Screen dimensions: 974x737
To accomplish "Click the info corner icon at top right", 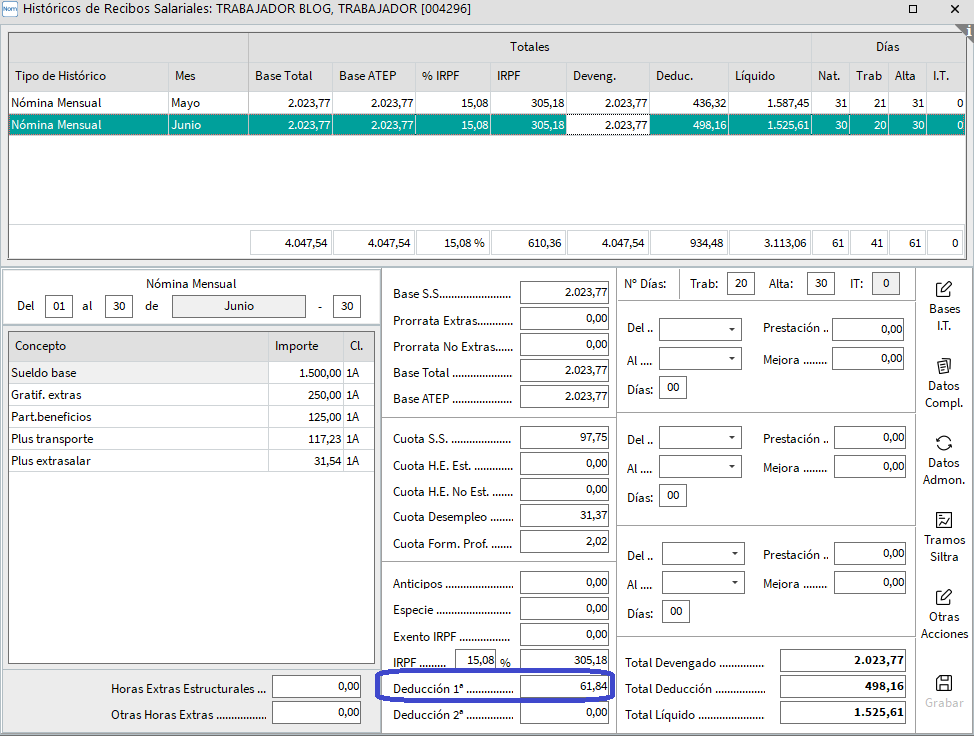I will coord(967,31).
